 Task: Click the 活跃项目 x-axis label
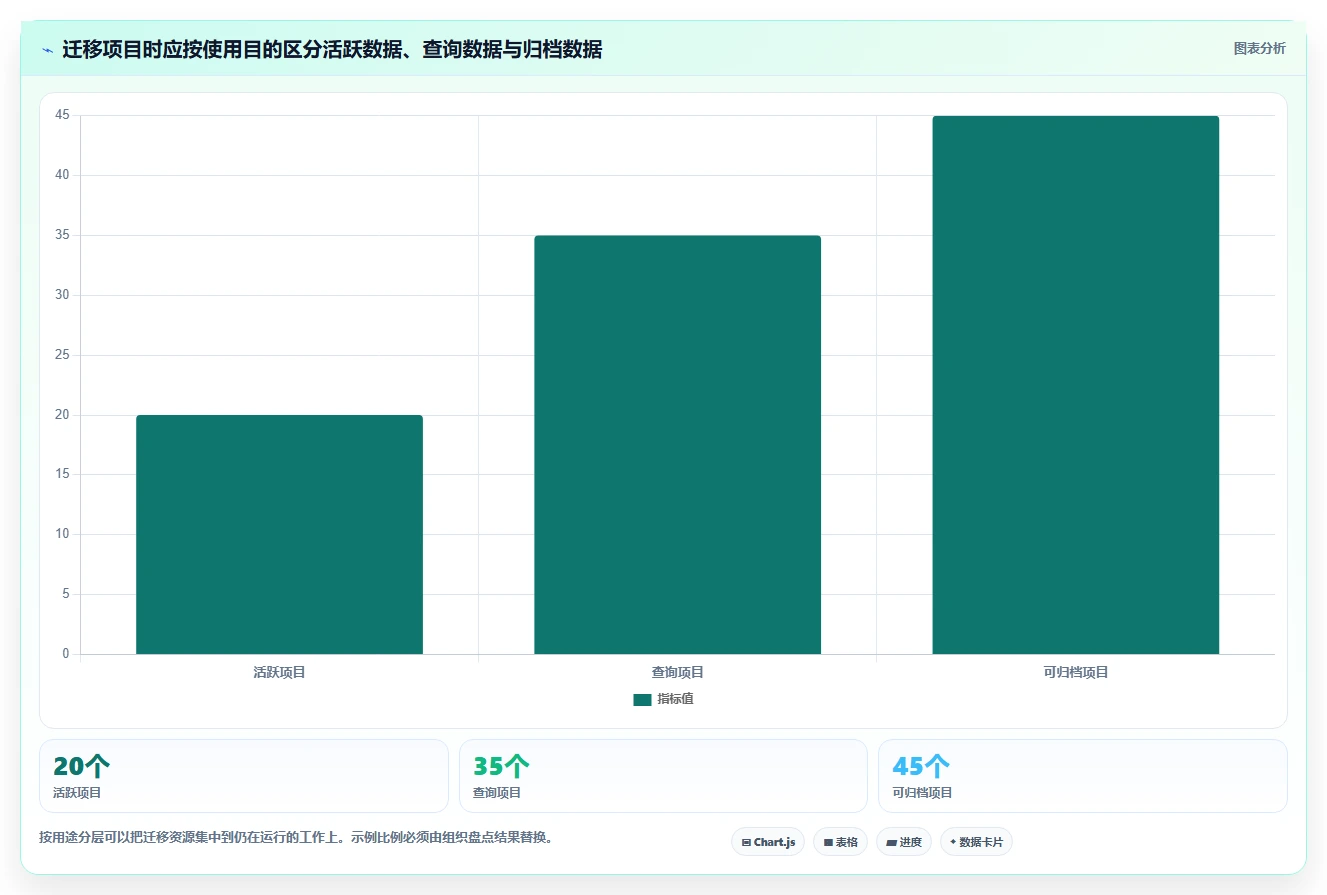279,672
